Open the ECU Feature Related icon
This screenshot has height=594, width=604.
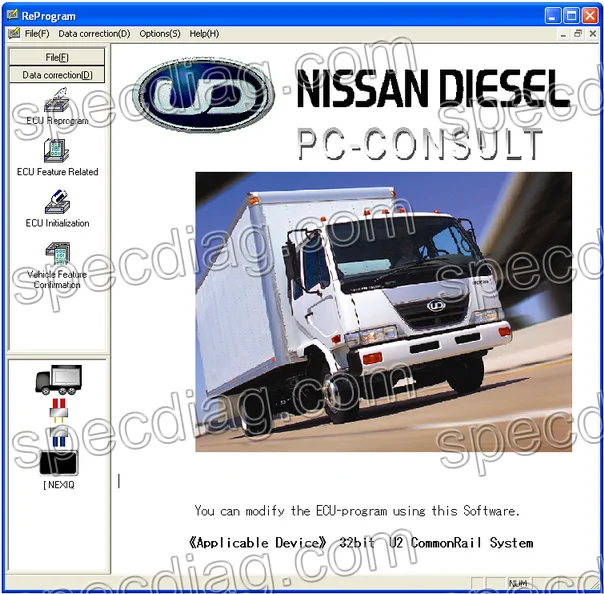coord(56,151)
